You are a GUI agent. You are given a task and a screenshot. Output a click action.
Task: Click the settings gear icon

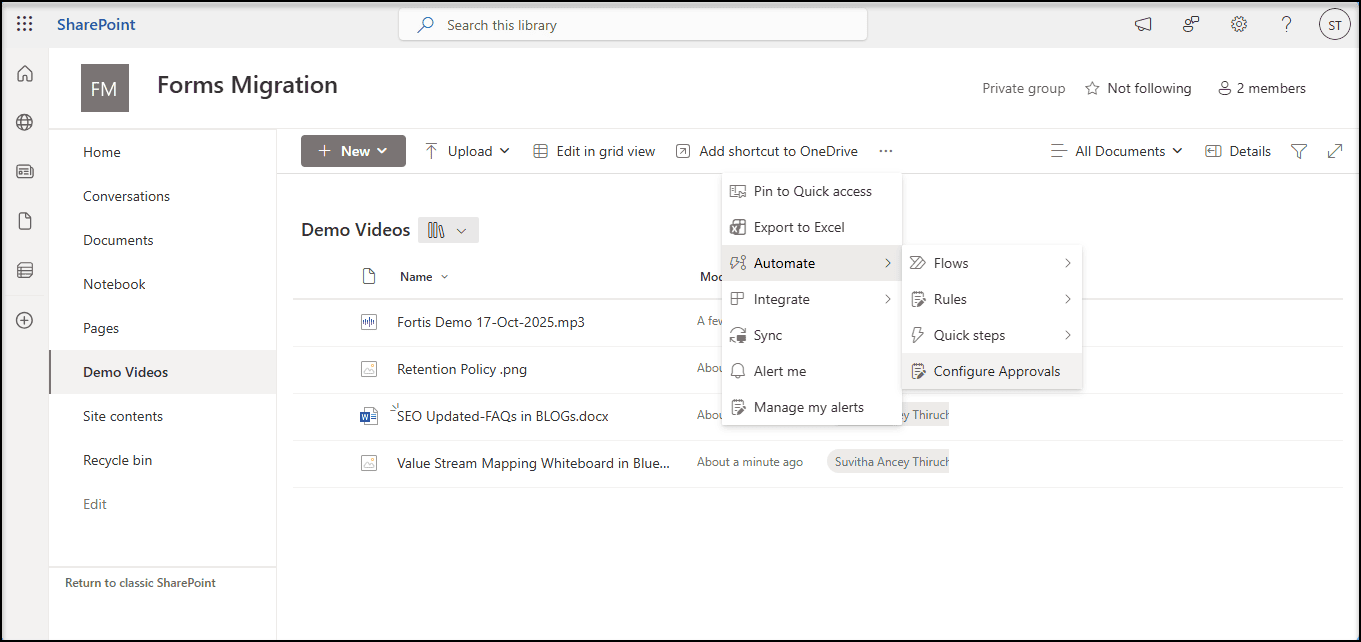pos(1238,23)
